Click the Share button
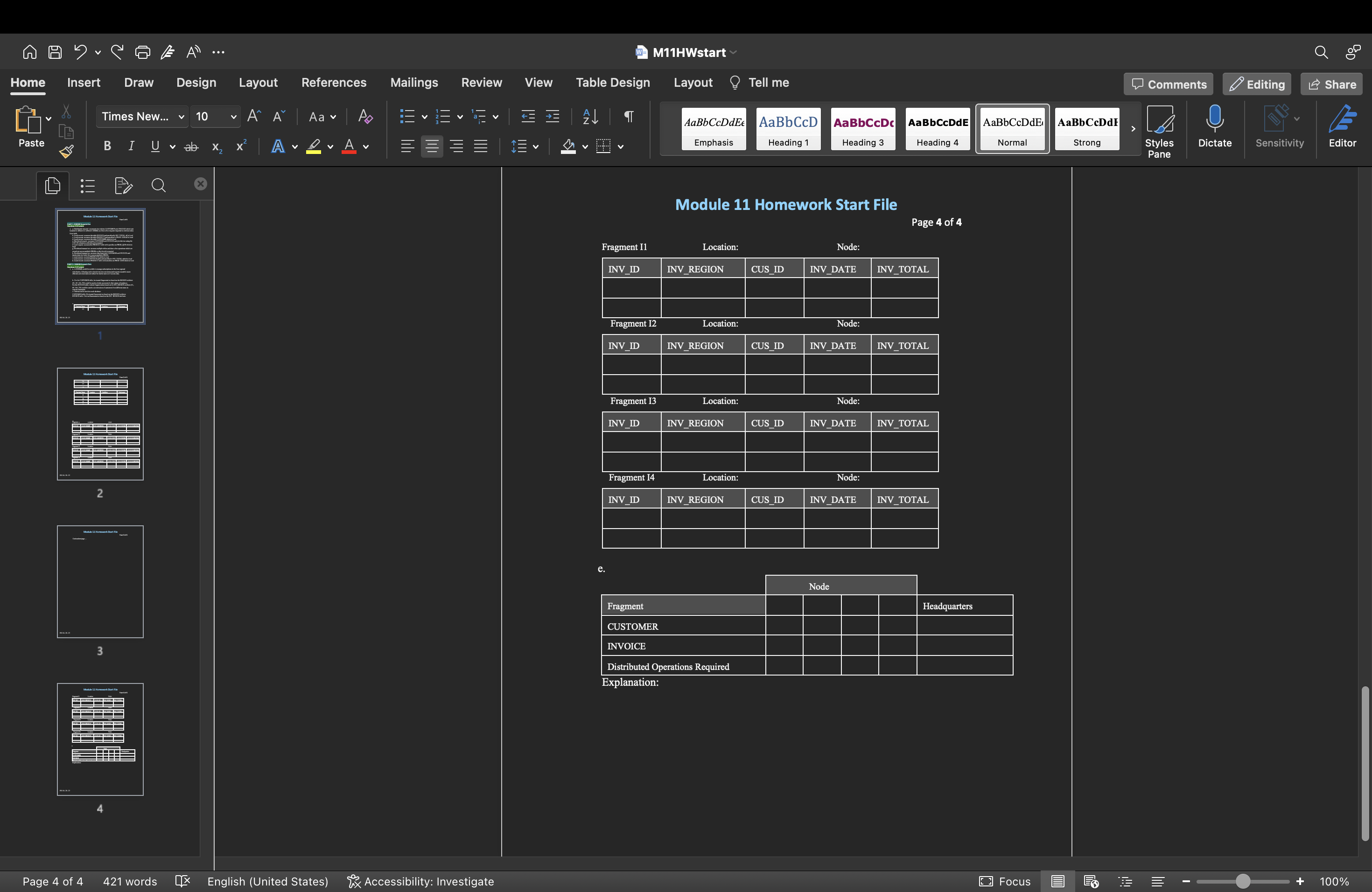This screenshot has height=892, width=1372. click(1332, 84)
